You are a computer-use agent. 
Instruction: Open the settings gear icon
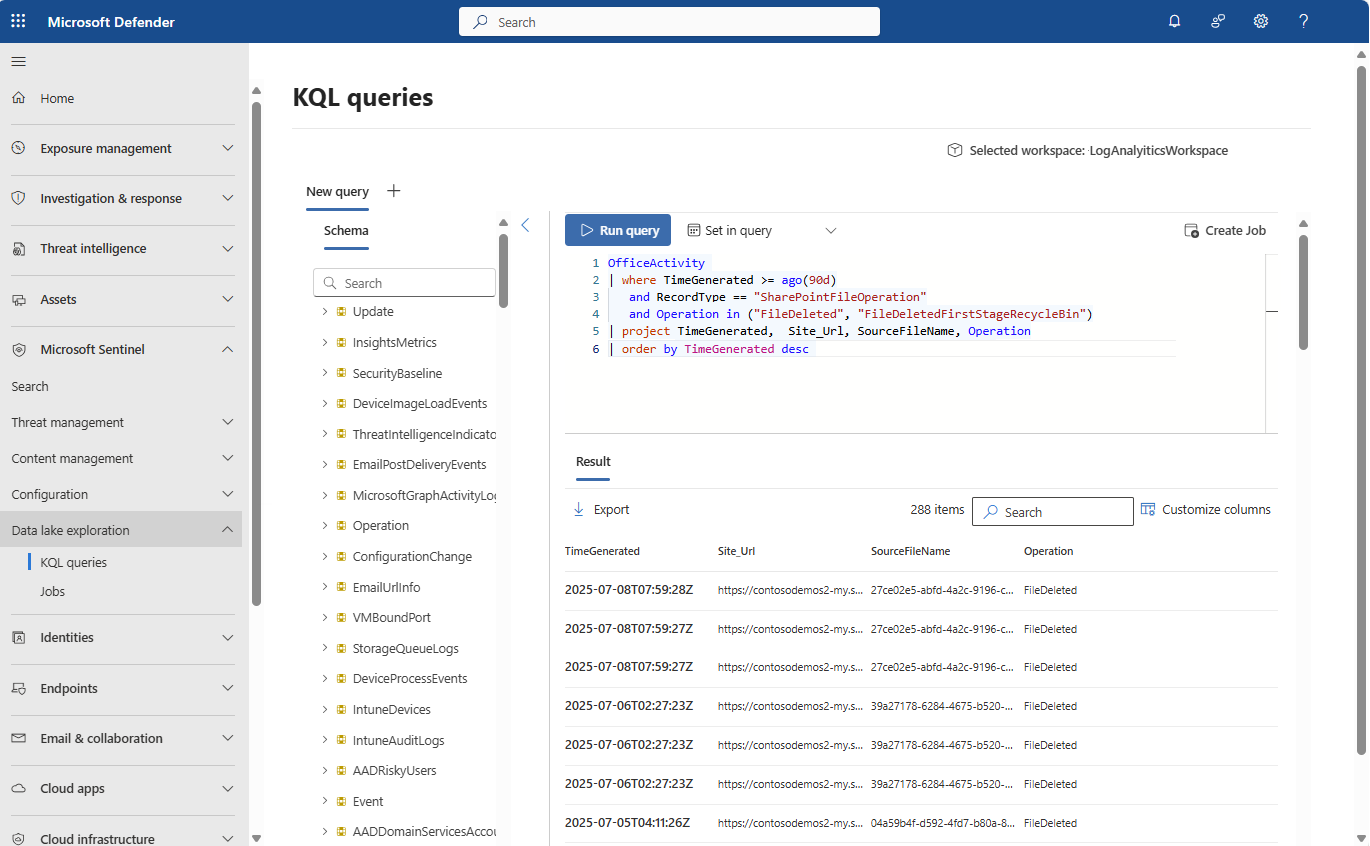coord(1260,20)
